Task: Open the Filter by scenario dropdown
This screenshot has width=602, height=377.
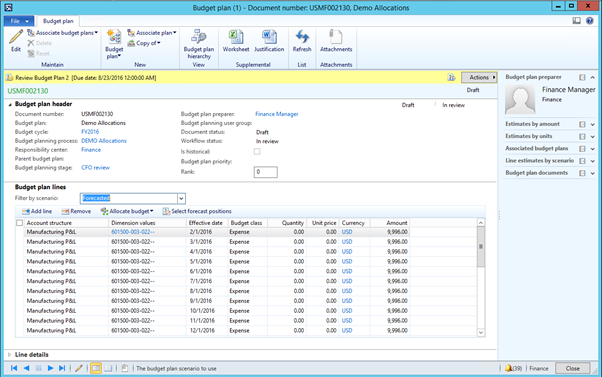Action: (x=181, y=198)
